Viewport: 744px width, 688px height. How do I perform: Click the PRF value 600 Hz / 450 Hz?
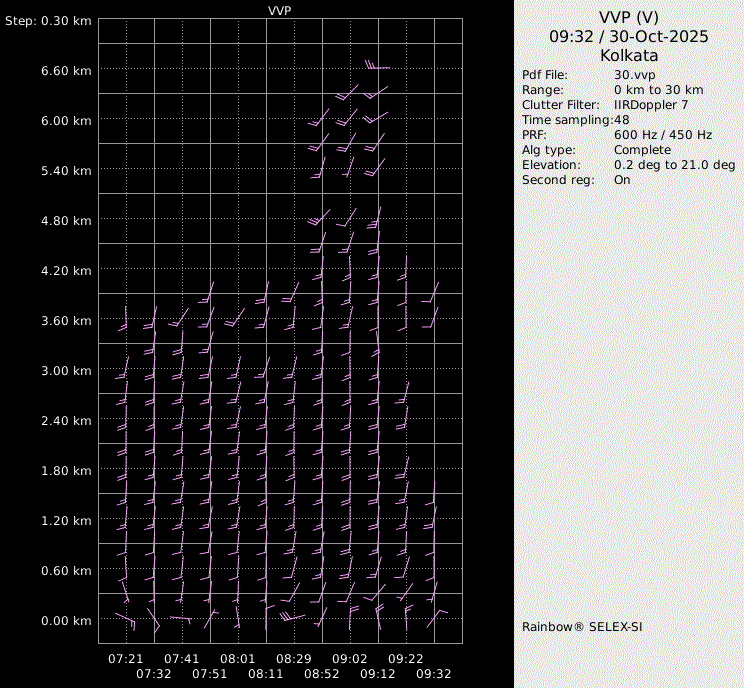tap(663, 135)
